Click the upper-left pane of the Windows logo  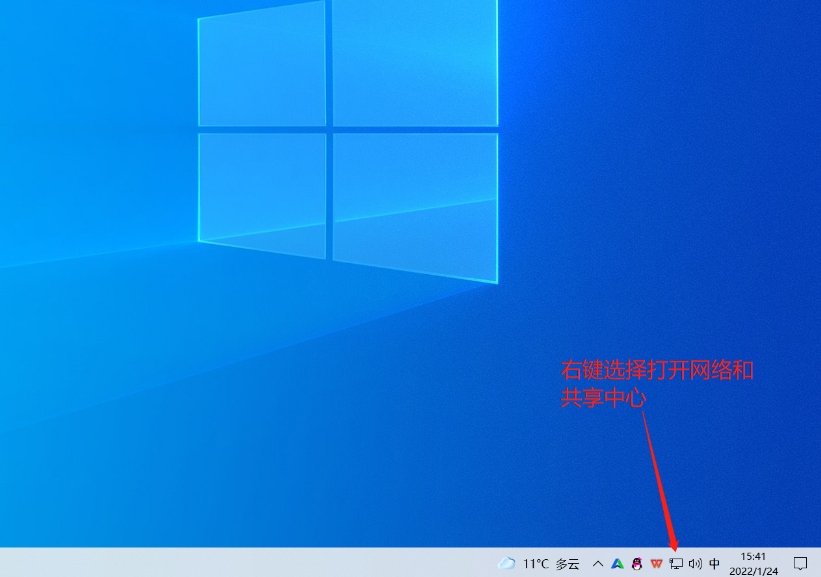point(262,68)
